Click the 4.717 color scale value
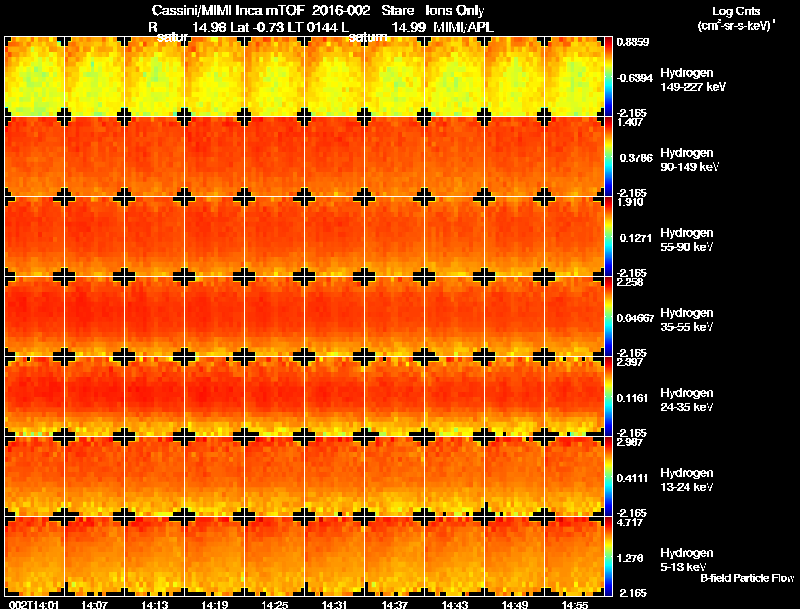This screenshot has height=609, width=800. click(631, 522)
